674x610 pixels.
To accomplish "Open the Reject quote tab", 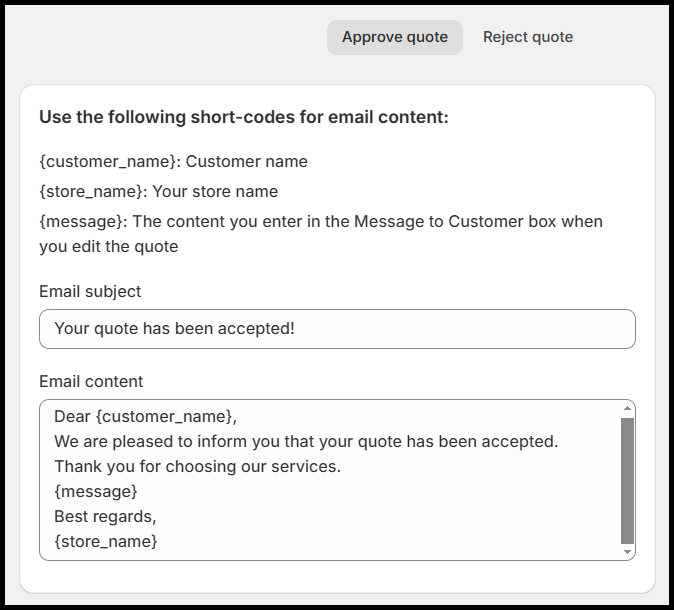I will pos(527,37).
